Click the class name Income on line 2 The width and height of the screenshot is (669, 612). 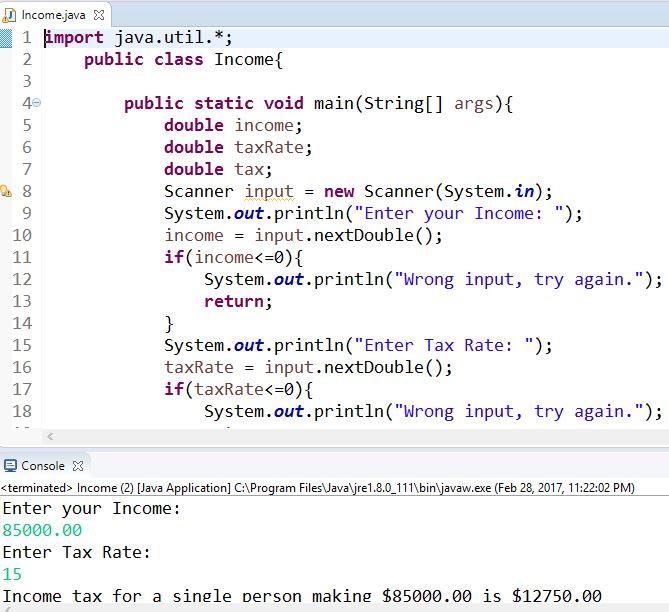click(x=243, y=59)
